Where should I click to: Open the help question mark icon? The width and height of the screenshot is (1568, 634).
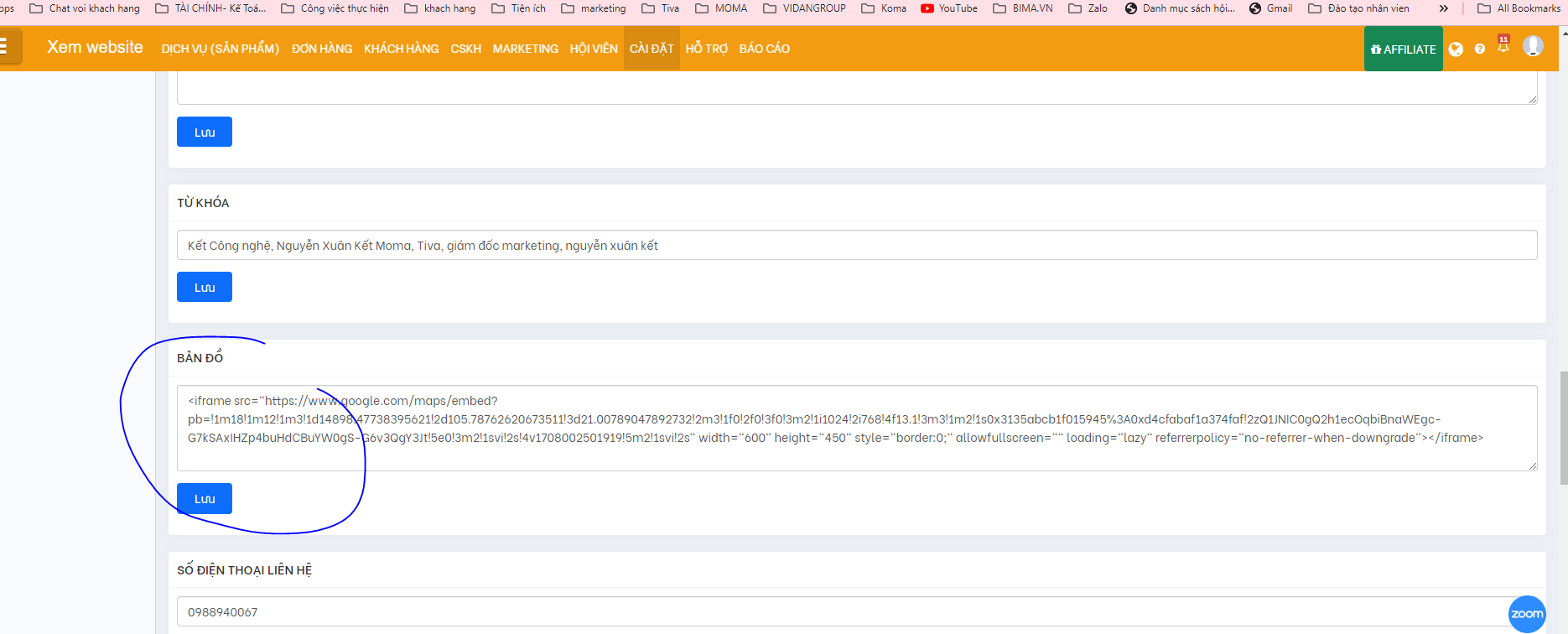[x=1480, y=49]
